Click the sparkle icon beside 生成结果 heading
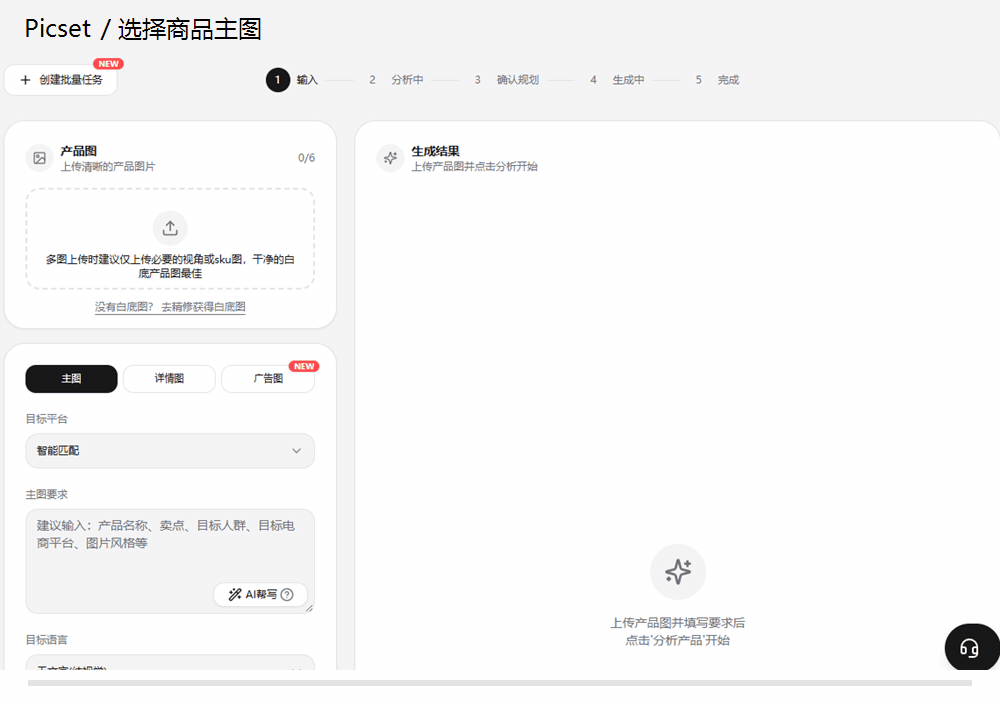This screenshot has height=702, width=1000. (390, 158)
